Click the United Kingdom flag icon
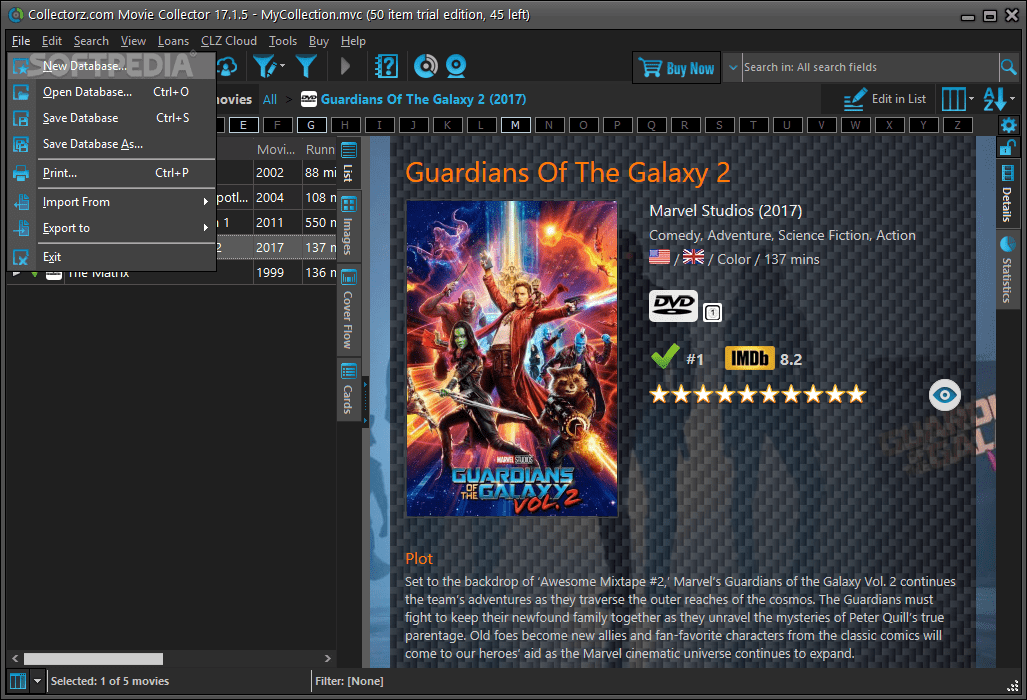The width and height of the screenshot is (1027, 700). 693,257
